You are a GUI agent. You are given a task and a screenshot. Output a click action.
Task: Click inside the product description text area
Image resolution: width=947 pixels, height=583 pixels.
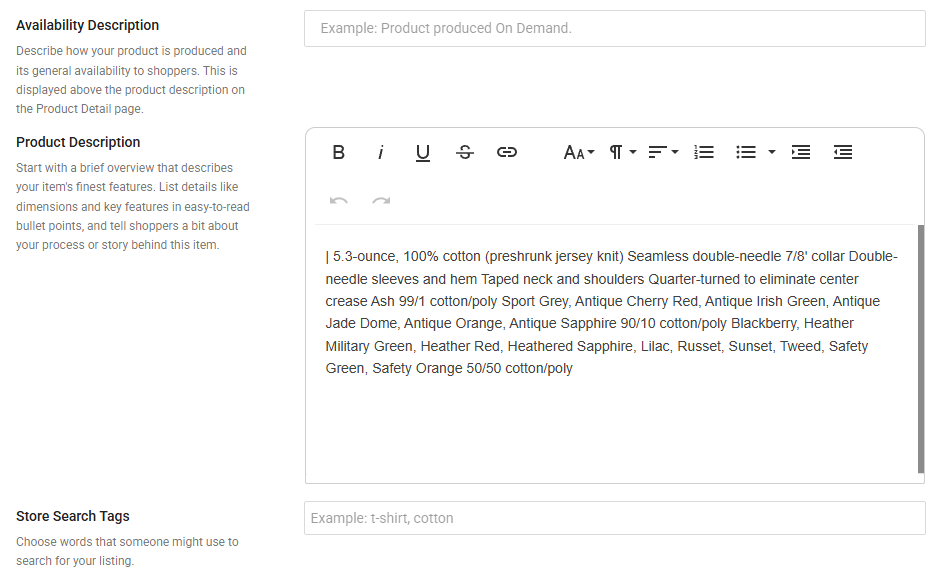tap(612, 420)
